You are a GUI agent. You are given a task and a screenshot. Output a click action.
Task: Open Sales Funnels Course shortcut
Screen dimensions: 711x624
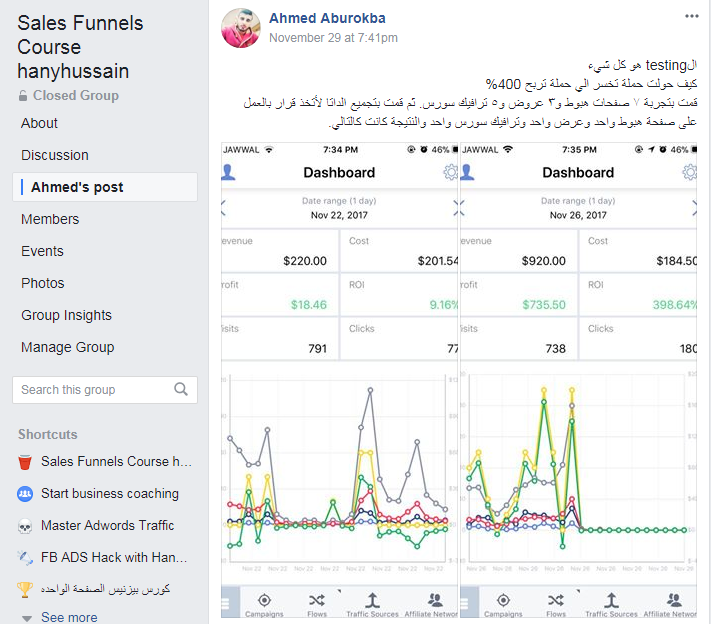click(116, 462)
